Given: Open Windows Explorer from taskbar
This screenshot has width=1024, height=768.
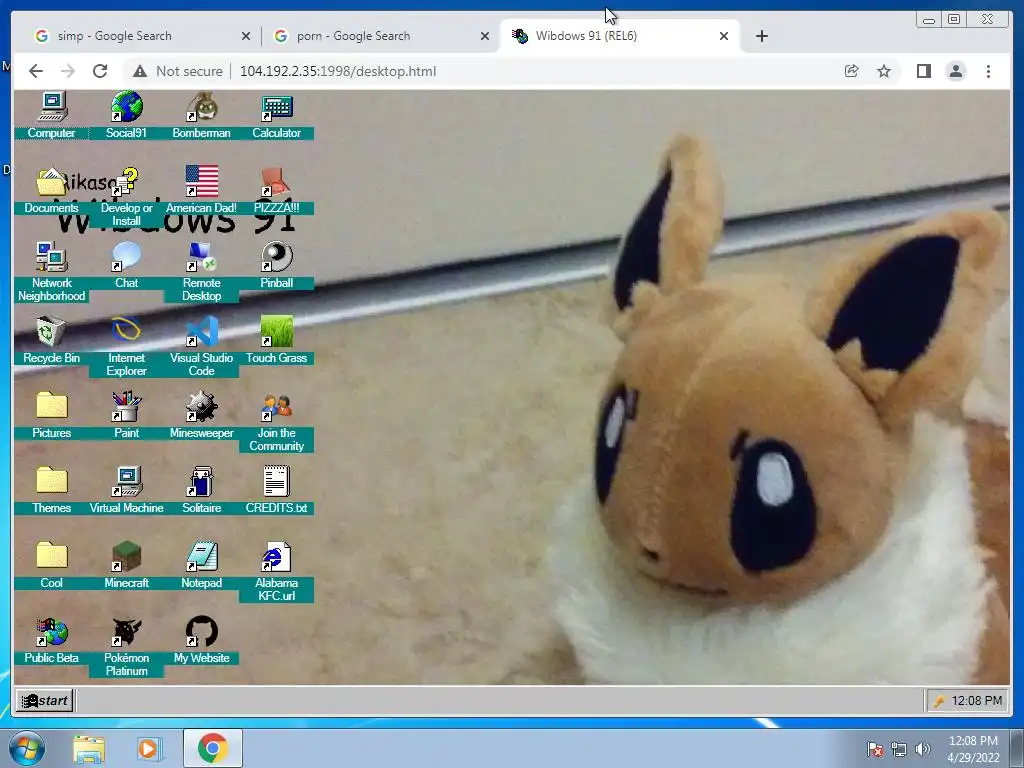Looking at the screenshot, I should (89, 748).
